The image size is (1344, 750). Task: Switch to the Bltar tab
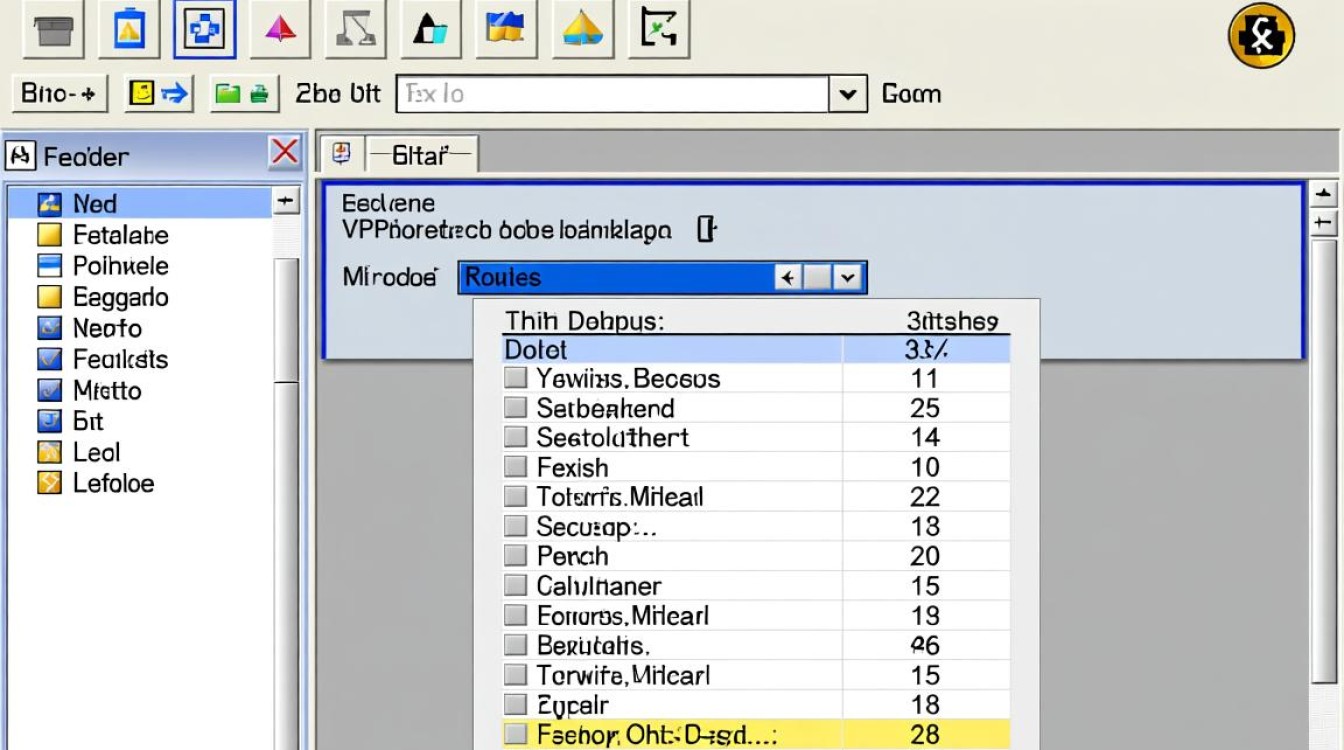tap(419, 154)
